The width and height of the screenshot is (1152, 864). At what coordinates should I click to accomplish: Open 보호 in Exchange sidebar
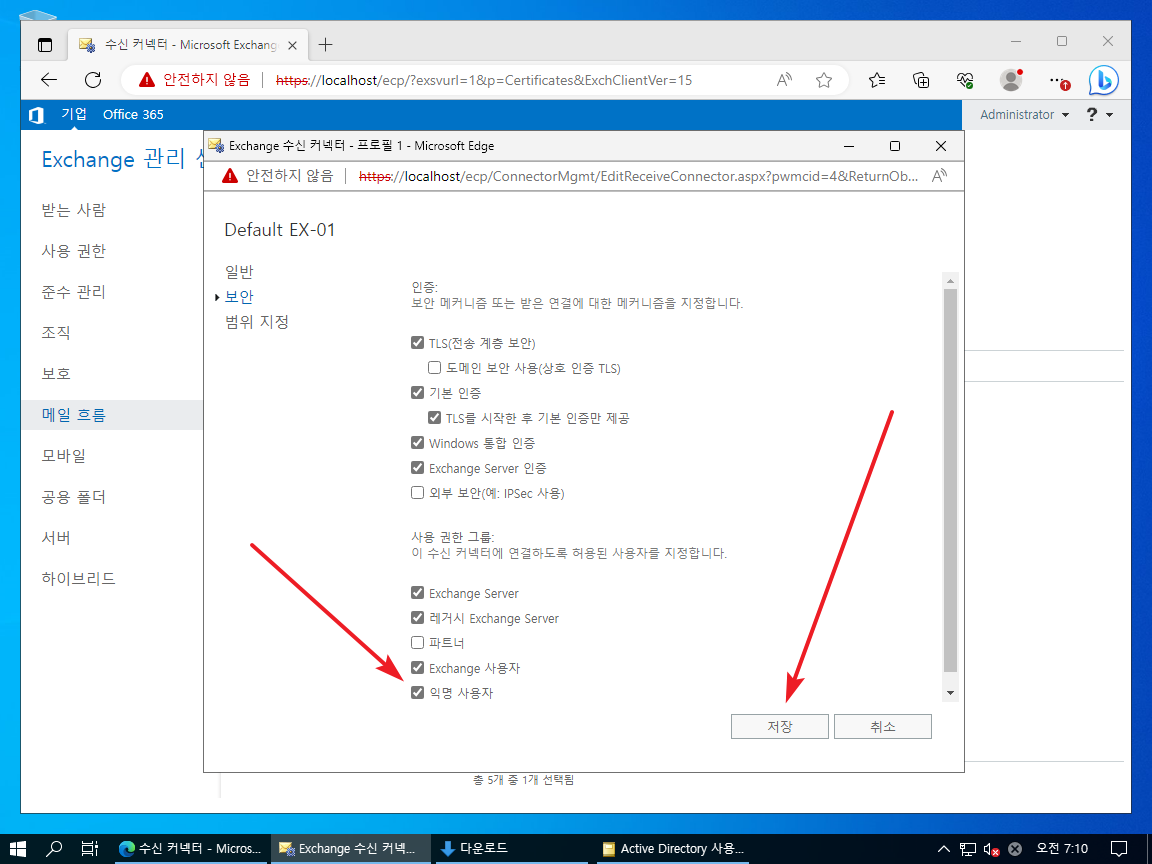point(56,374)
